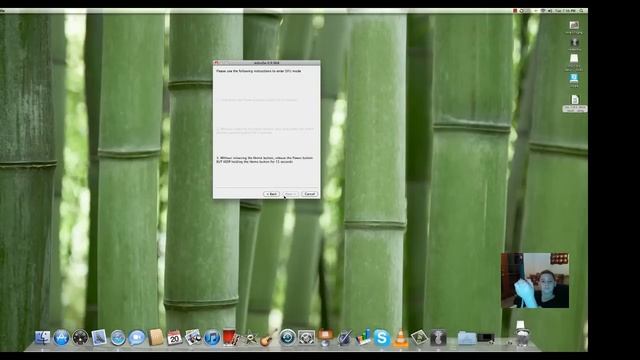Open Address Book in the Dock
Screen dimensions: 640x360
pyautogui.click(x=156, y=338)
